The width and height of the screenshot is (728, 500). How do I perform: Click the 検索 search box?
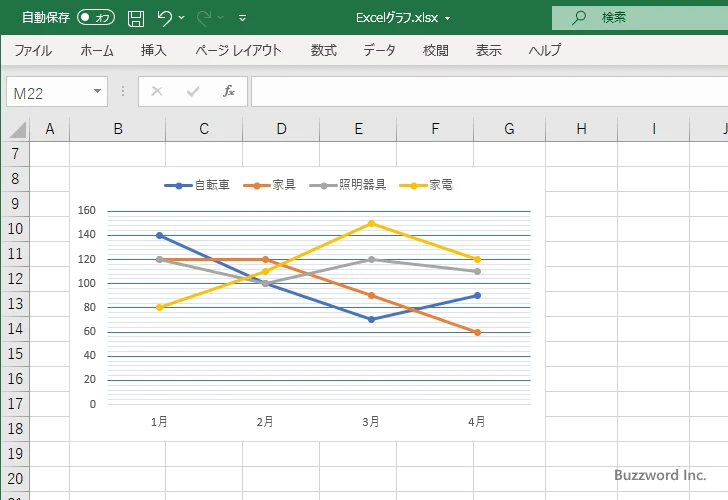(x=640, y=18)
